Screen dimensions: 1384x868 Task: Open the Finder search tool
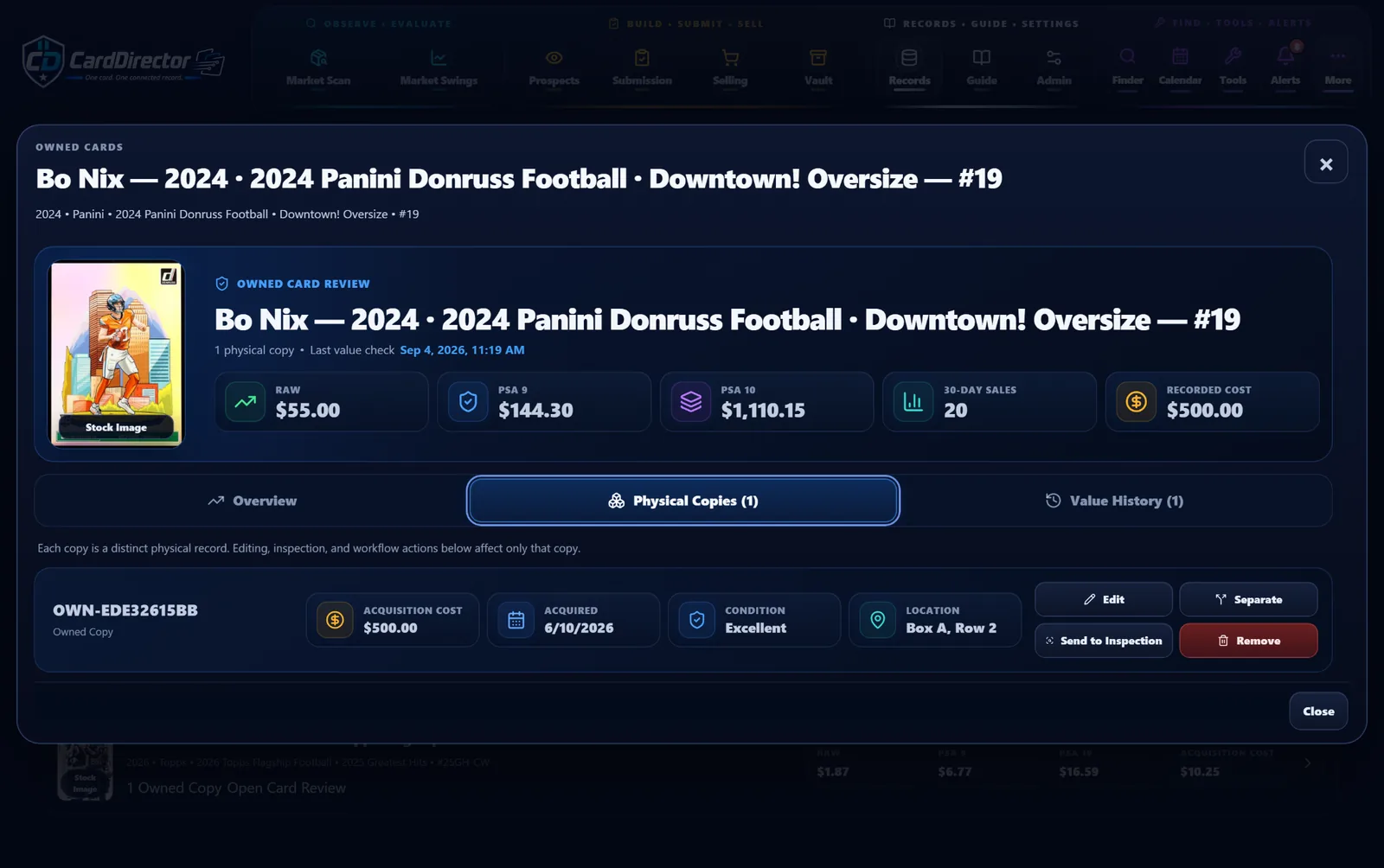point(1127,67)
